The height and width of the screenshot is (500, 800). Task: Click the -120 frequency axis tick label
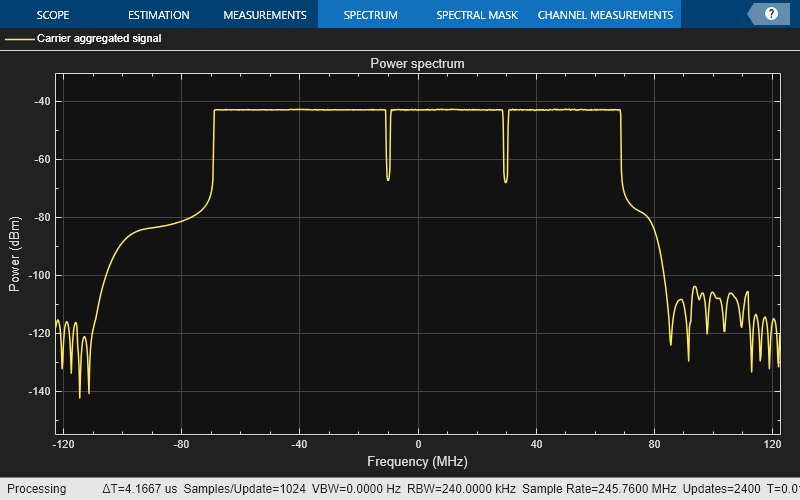pyautogui.click(x=63, y=444)
